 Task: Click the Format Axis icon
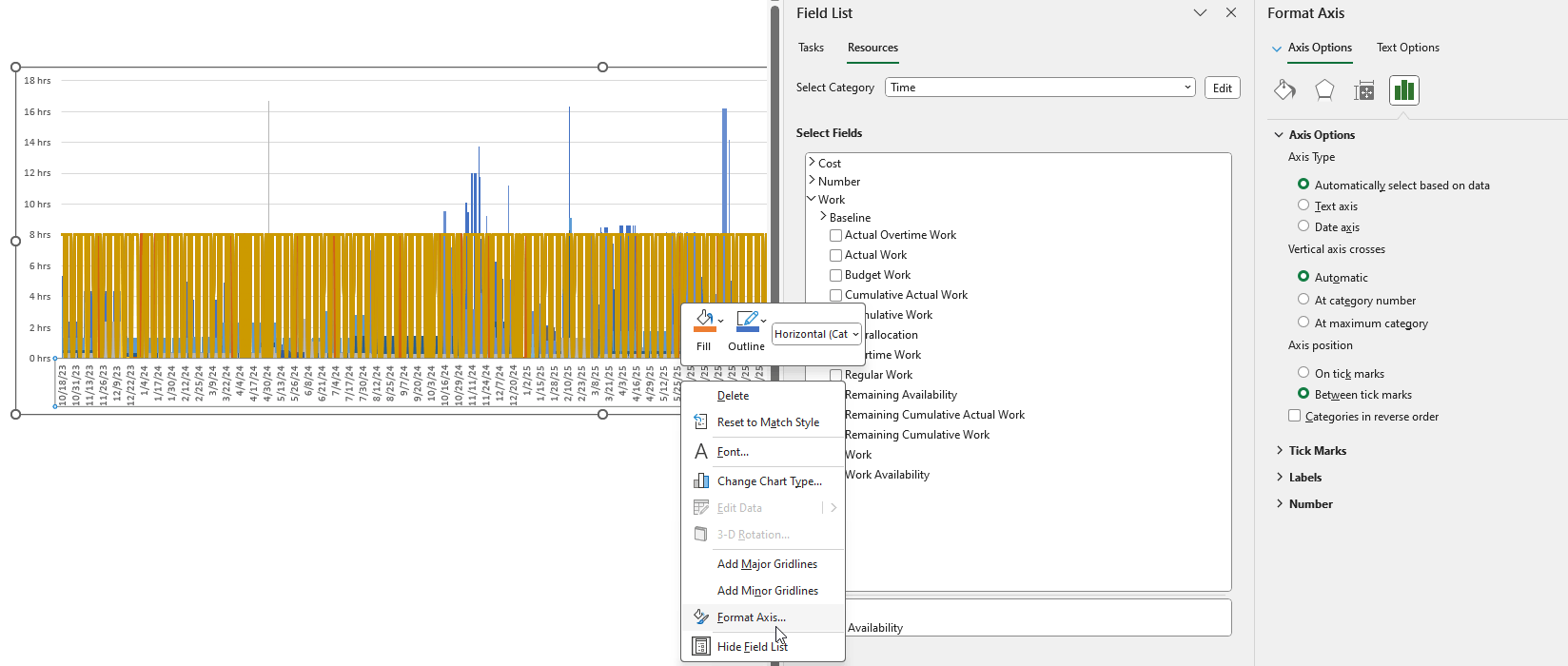pos(701,617)
